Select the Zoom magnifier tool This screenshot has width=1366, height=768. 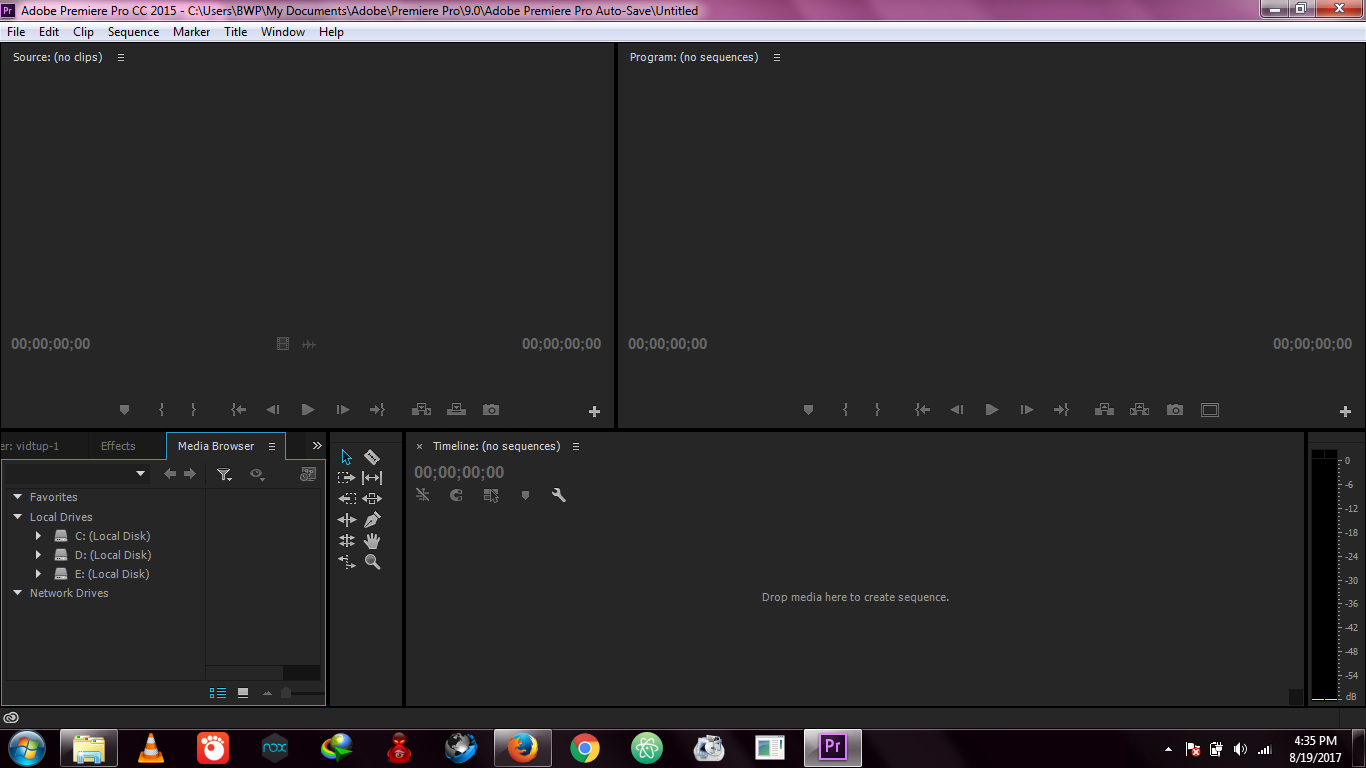[372, 562]
